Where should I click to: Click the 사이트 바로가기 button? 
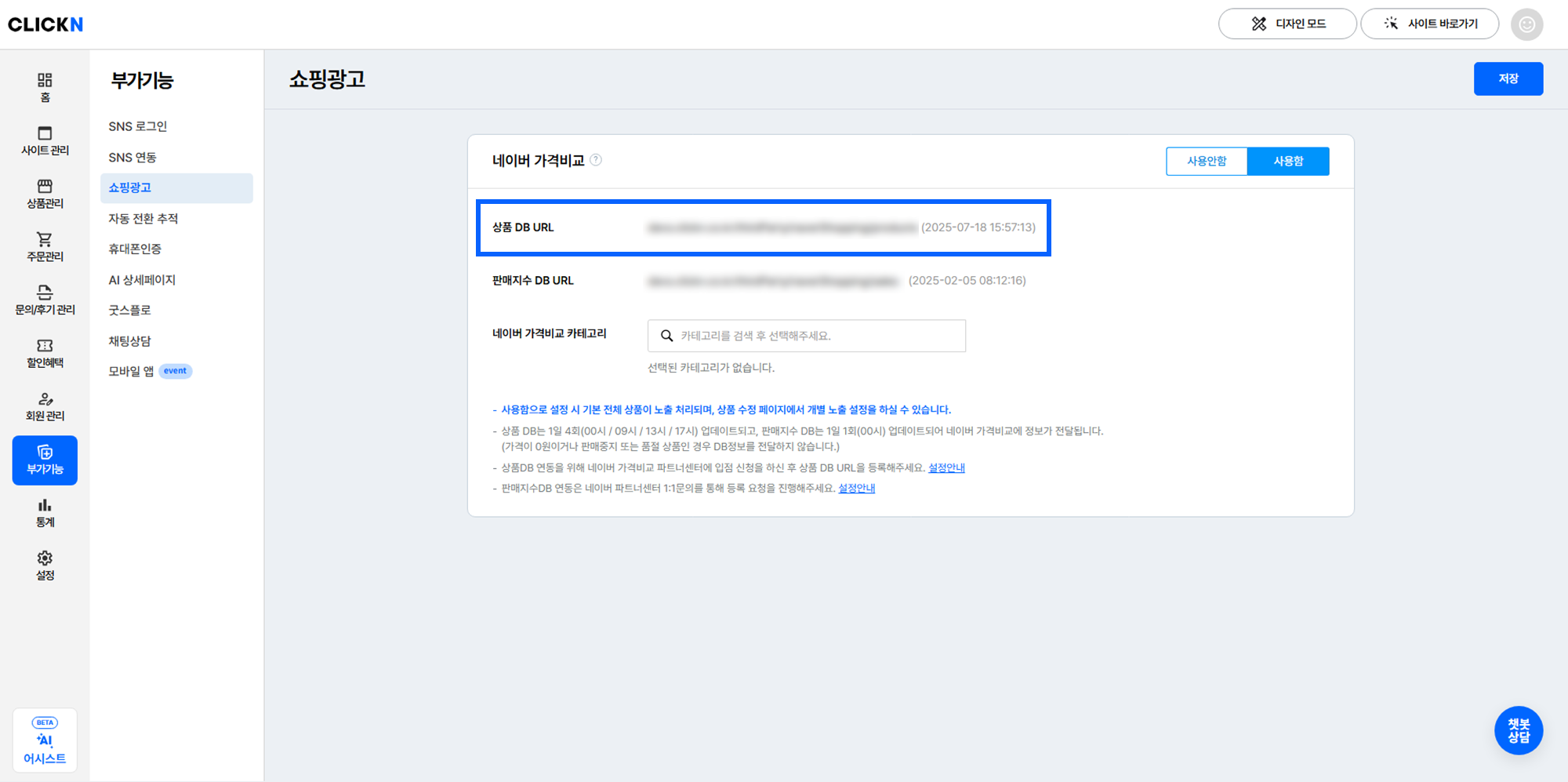coord(1429,24)
